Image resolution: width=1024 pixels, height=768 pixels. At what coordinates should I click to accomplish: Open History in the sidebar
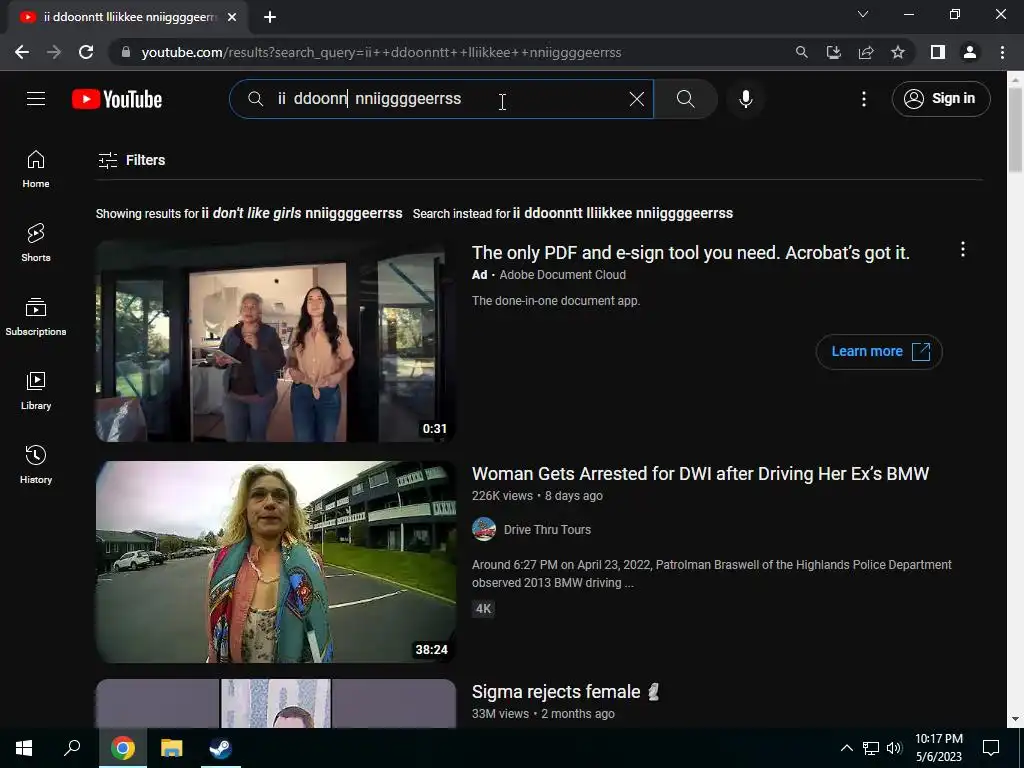(x=36, y=464)
